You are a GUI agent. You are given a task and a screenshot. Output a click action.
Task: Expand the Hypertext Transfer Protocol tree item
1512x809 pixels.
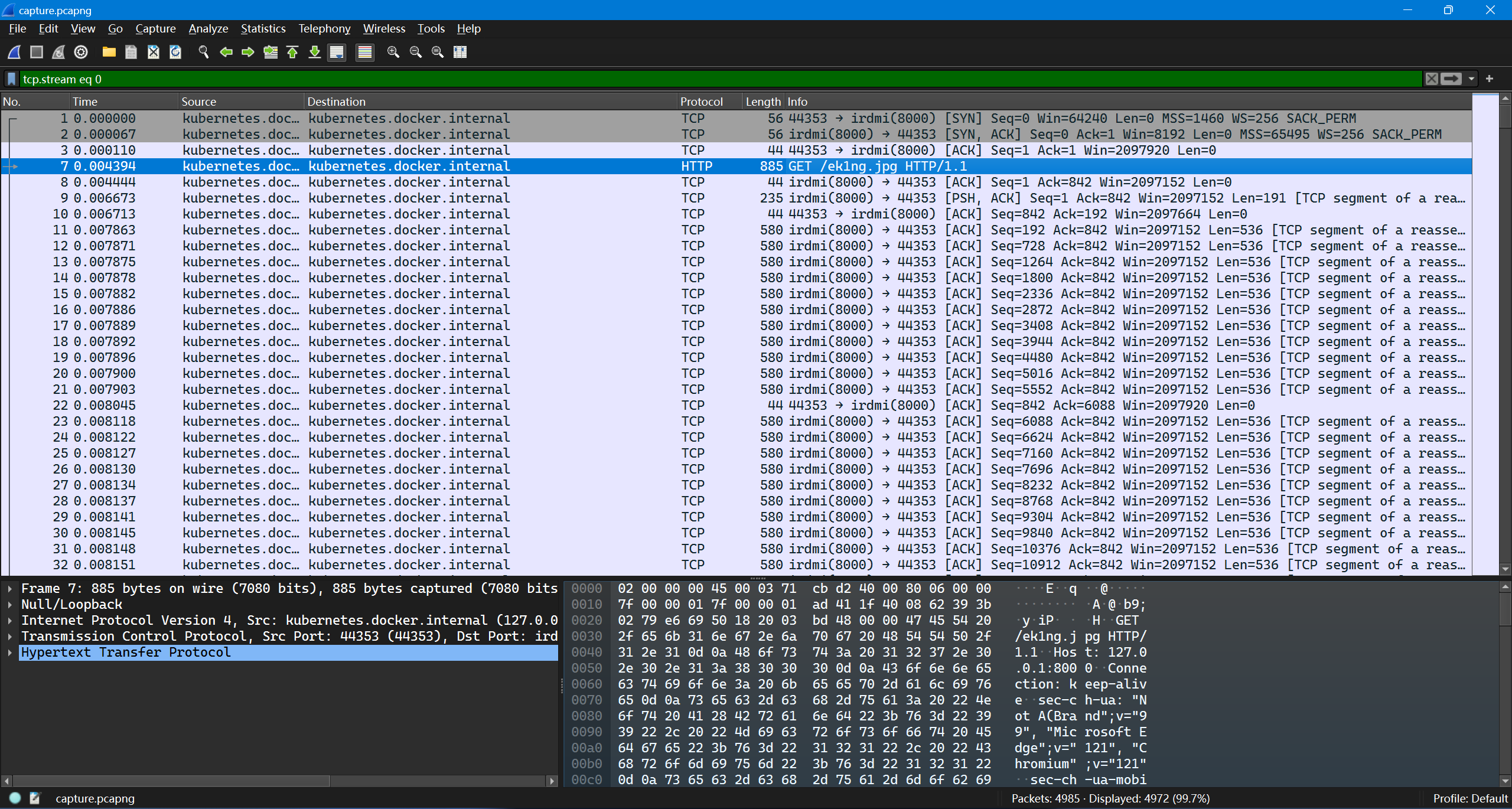[10, 653]
